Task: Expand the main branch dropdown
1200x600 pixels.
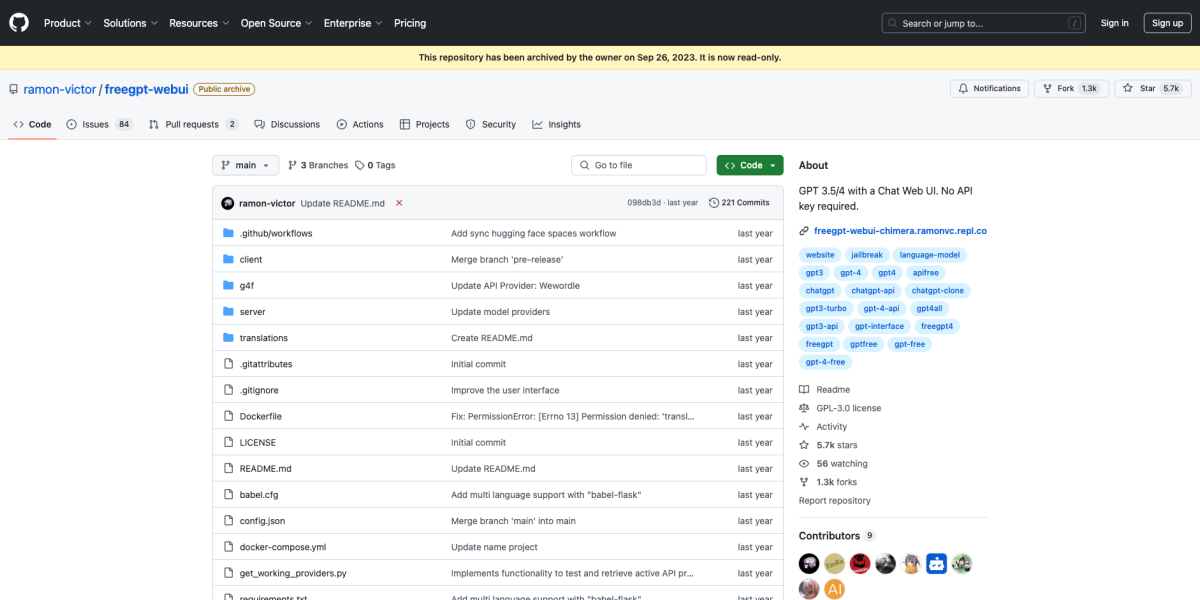Action: click(x=245, y=165)
